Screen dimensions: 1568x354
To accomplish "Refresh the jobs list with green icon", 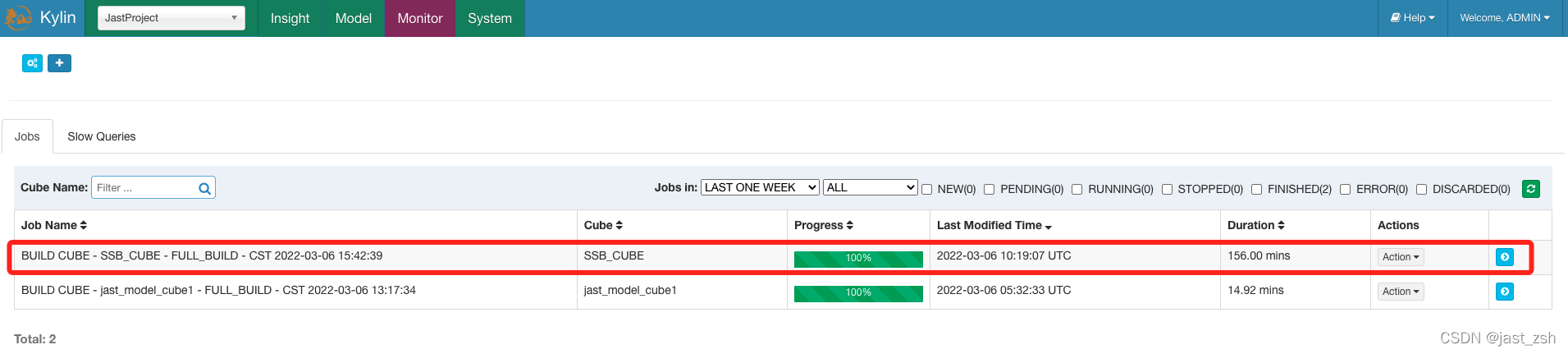I will coord(1530,189).
